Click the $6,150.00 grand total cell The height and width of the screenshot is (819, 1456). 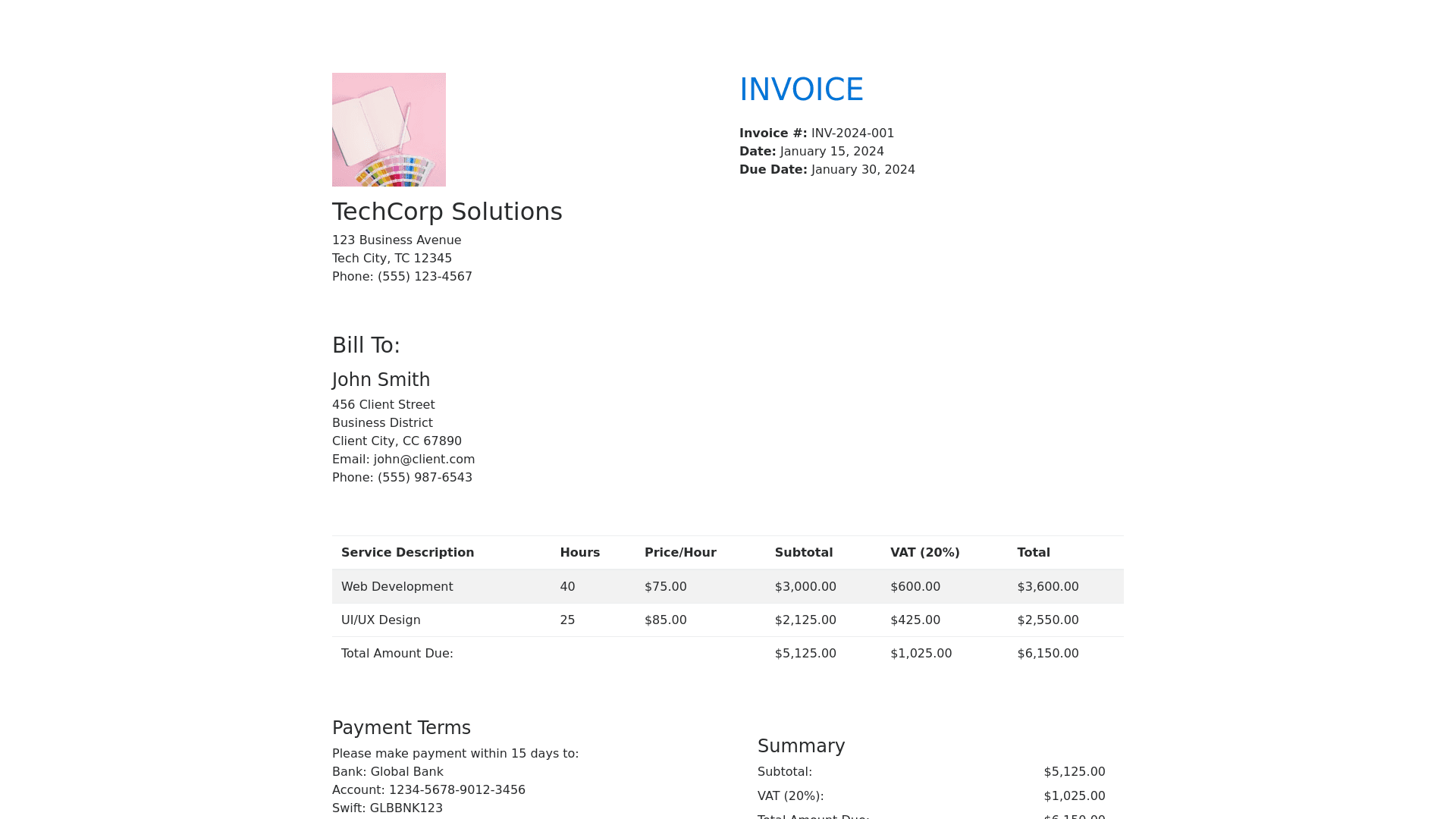1047,654
